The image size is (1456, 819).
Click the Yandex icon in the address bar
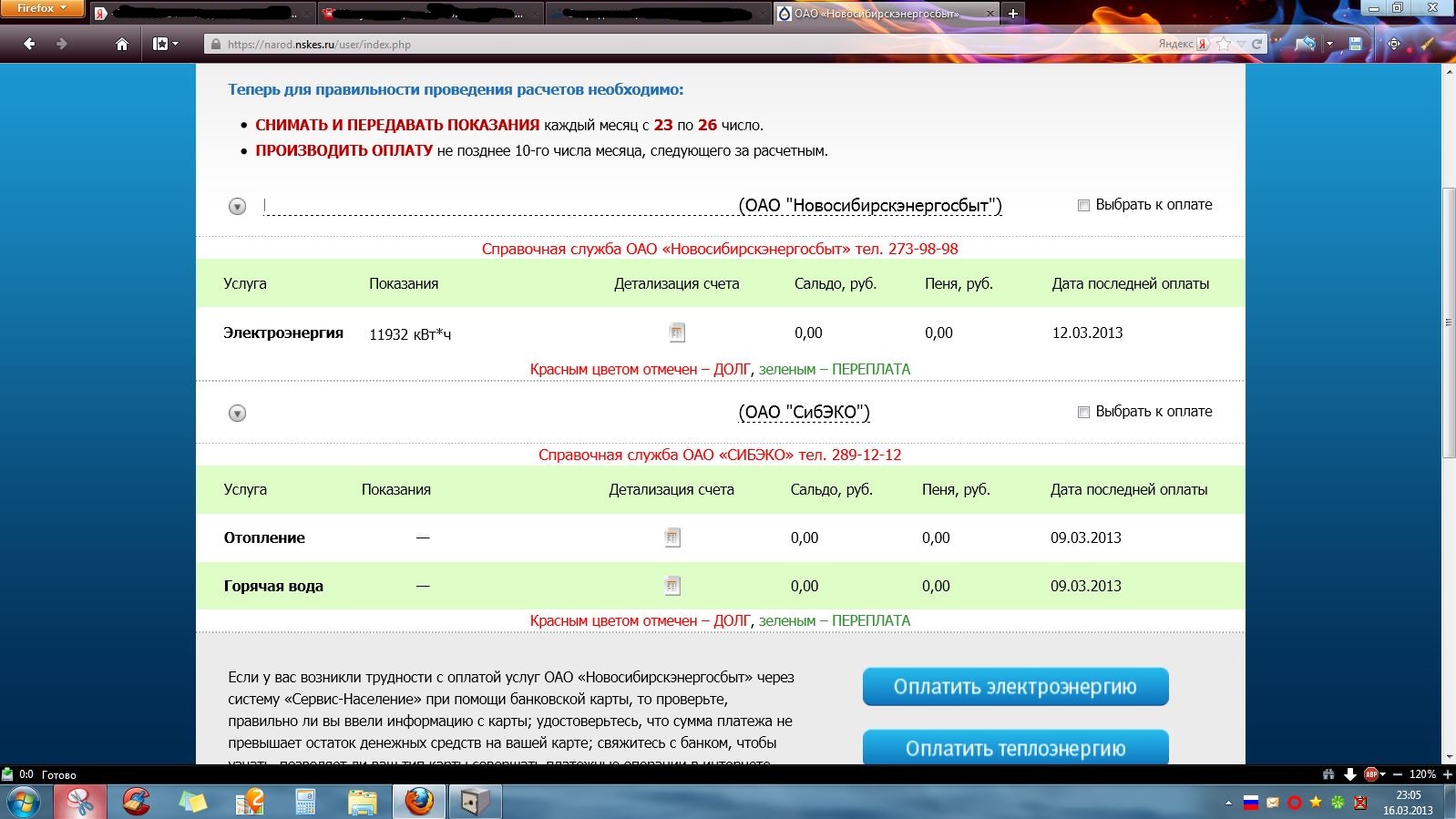coord(1203,44)
